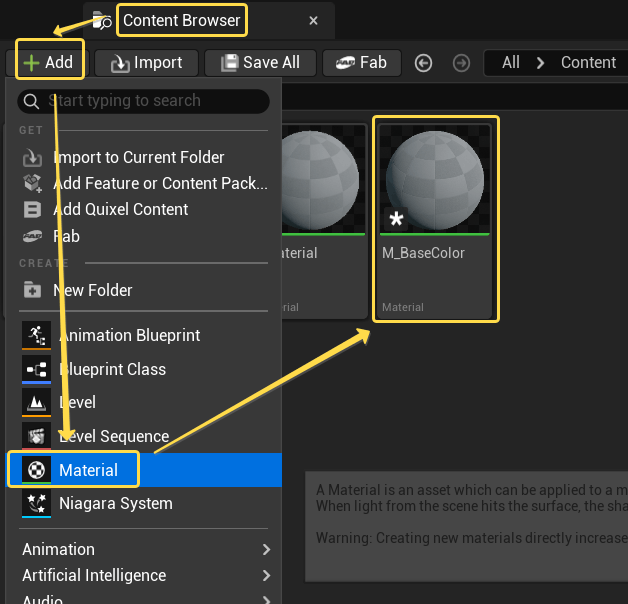This screenshot has height=604, width=628.
Task: Focus the 'Start typing to search' field
Action: [150, 101]
